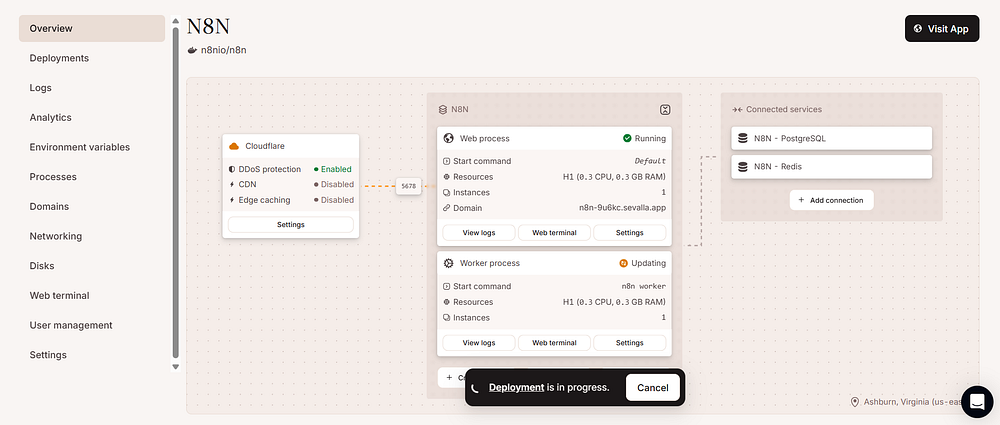Click the Web process globe icon

pyautogui.click(x=449, y=138)
